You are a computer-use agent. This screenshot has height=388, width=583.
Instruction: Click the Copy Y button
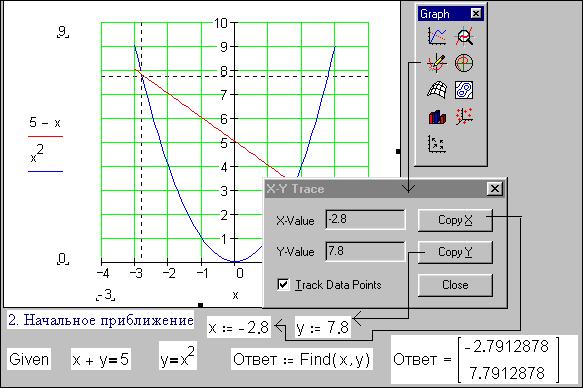click(455, 252)
